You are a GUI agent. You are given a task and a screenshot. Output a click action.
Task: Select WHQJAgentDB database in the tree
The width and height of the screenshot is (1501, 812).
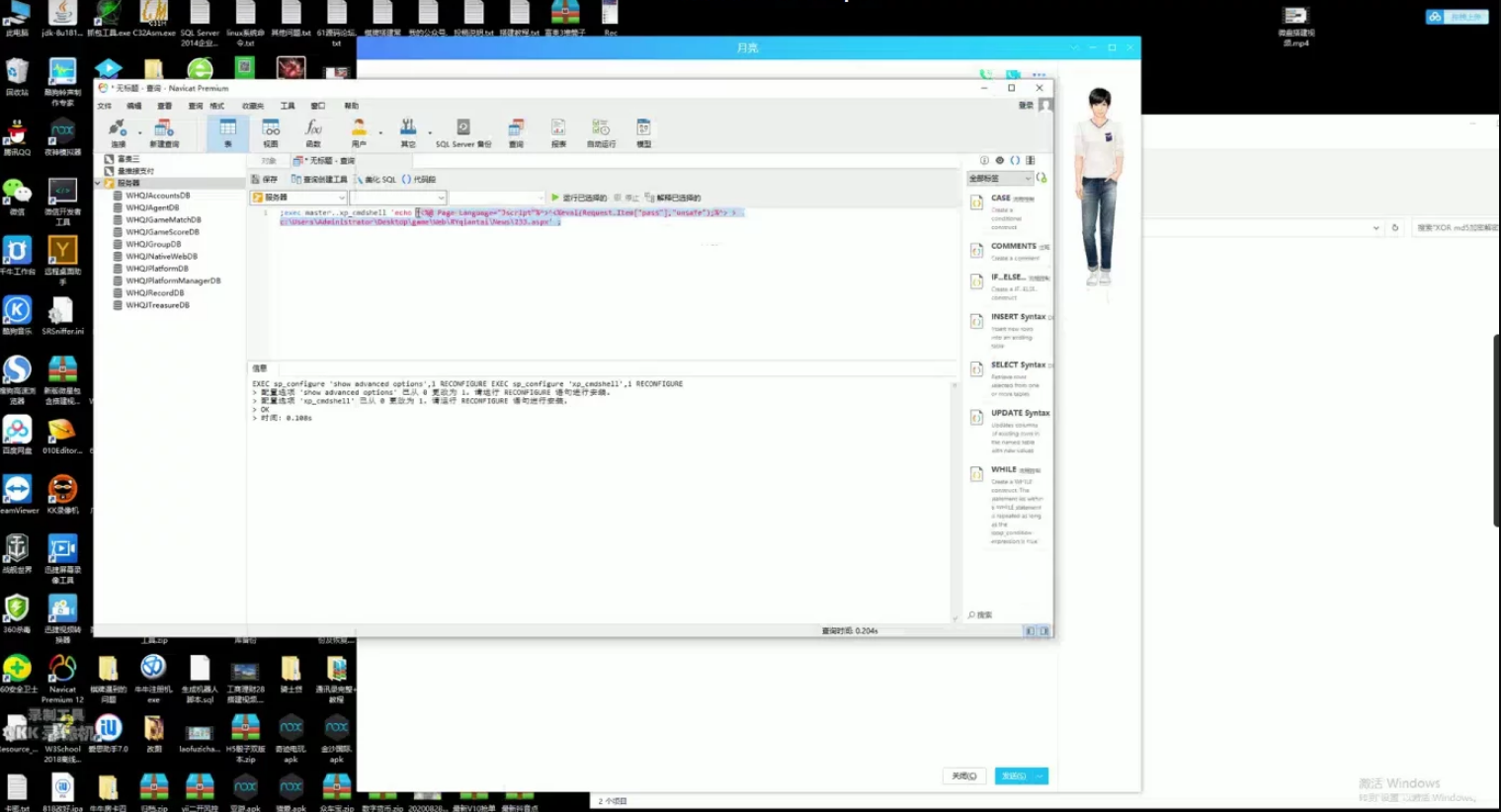(152, 207)
